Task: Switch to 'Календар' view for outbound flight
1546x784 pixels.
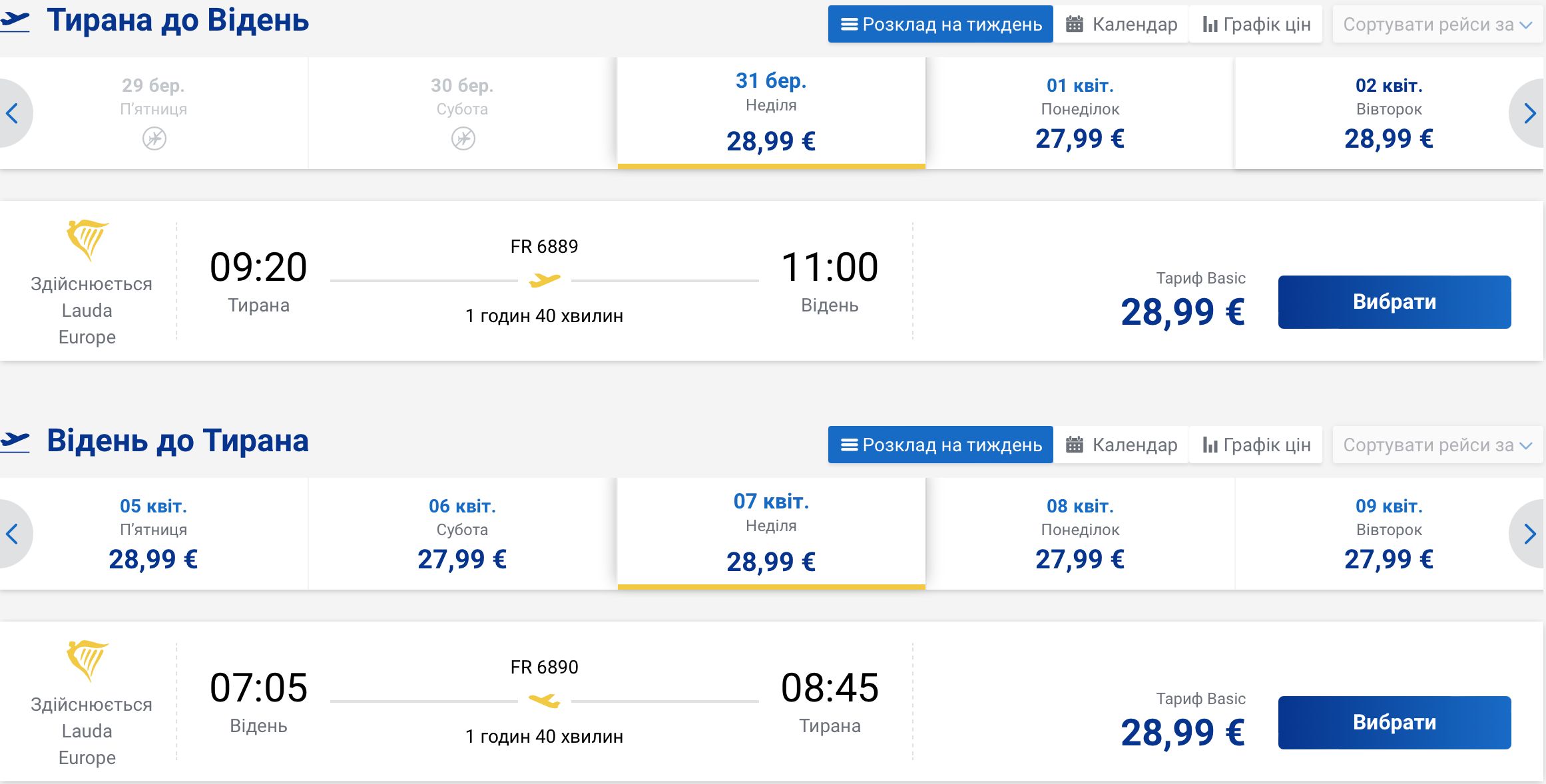Action: [x=1121, y=25]
